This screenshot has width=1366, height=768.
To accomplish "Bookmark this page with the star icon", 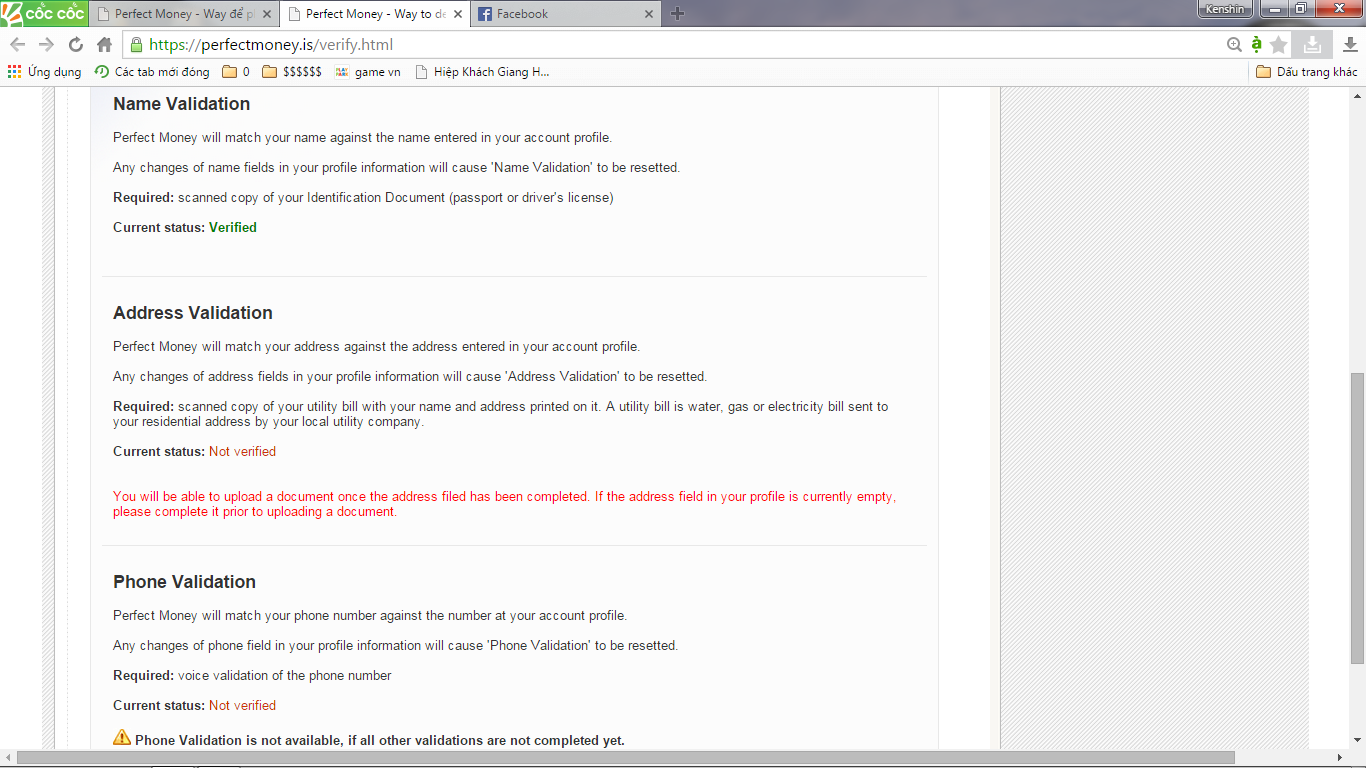I will (x=1279, y=44).
